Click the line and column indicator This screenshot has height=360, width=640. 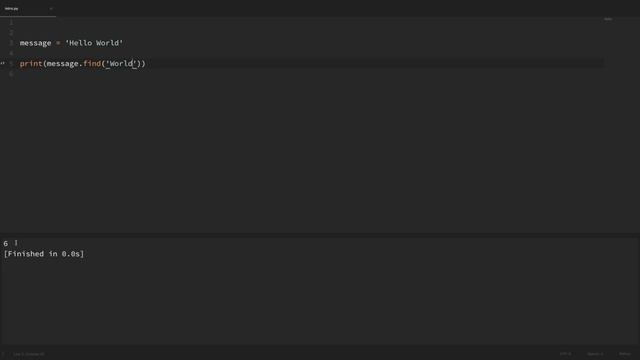coord(29,354)
